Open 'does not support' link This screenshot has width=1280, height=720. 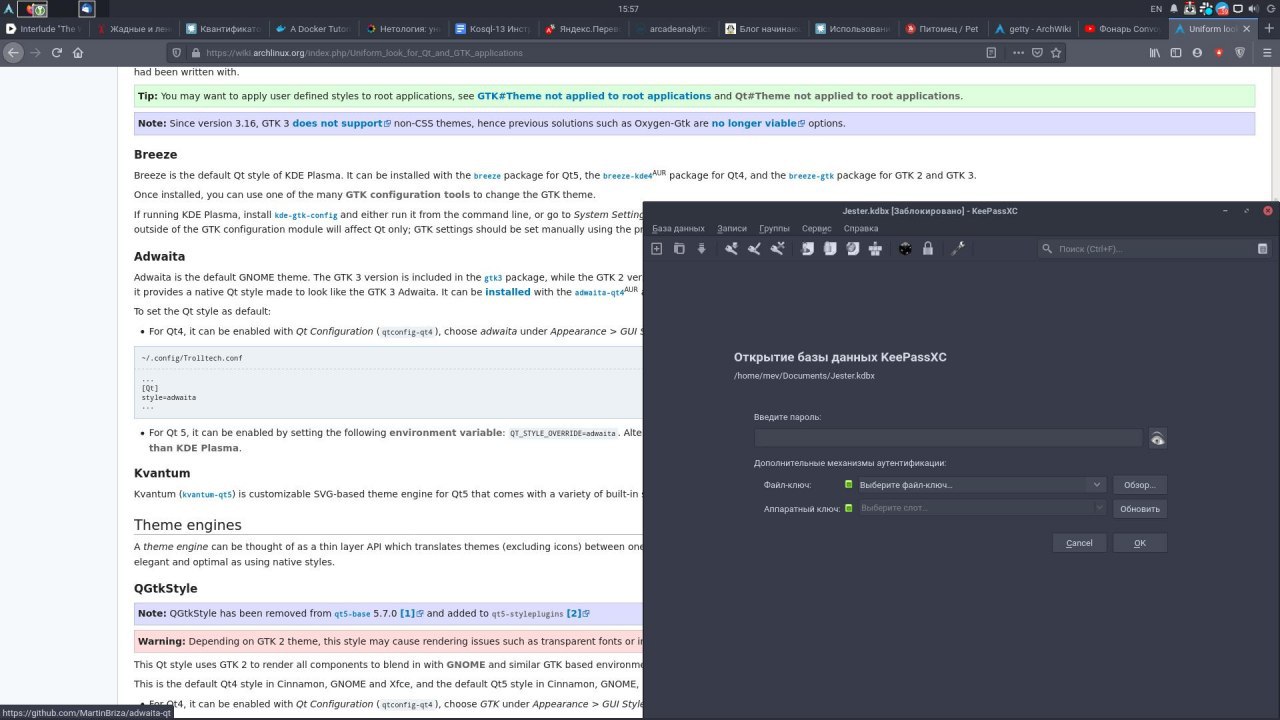[337, 123]
